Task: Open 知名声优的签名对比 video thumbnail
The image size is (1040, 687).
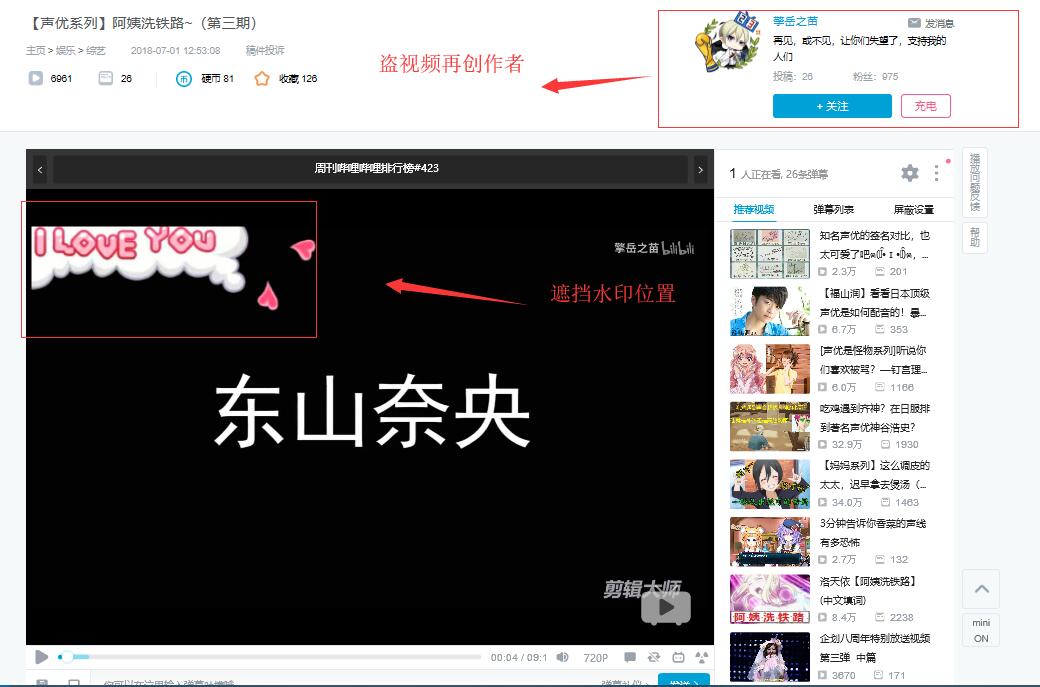Action: [x=769, y=254]
